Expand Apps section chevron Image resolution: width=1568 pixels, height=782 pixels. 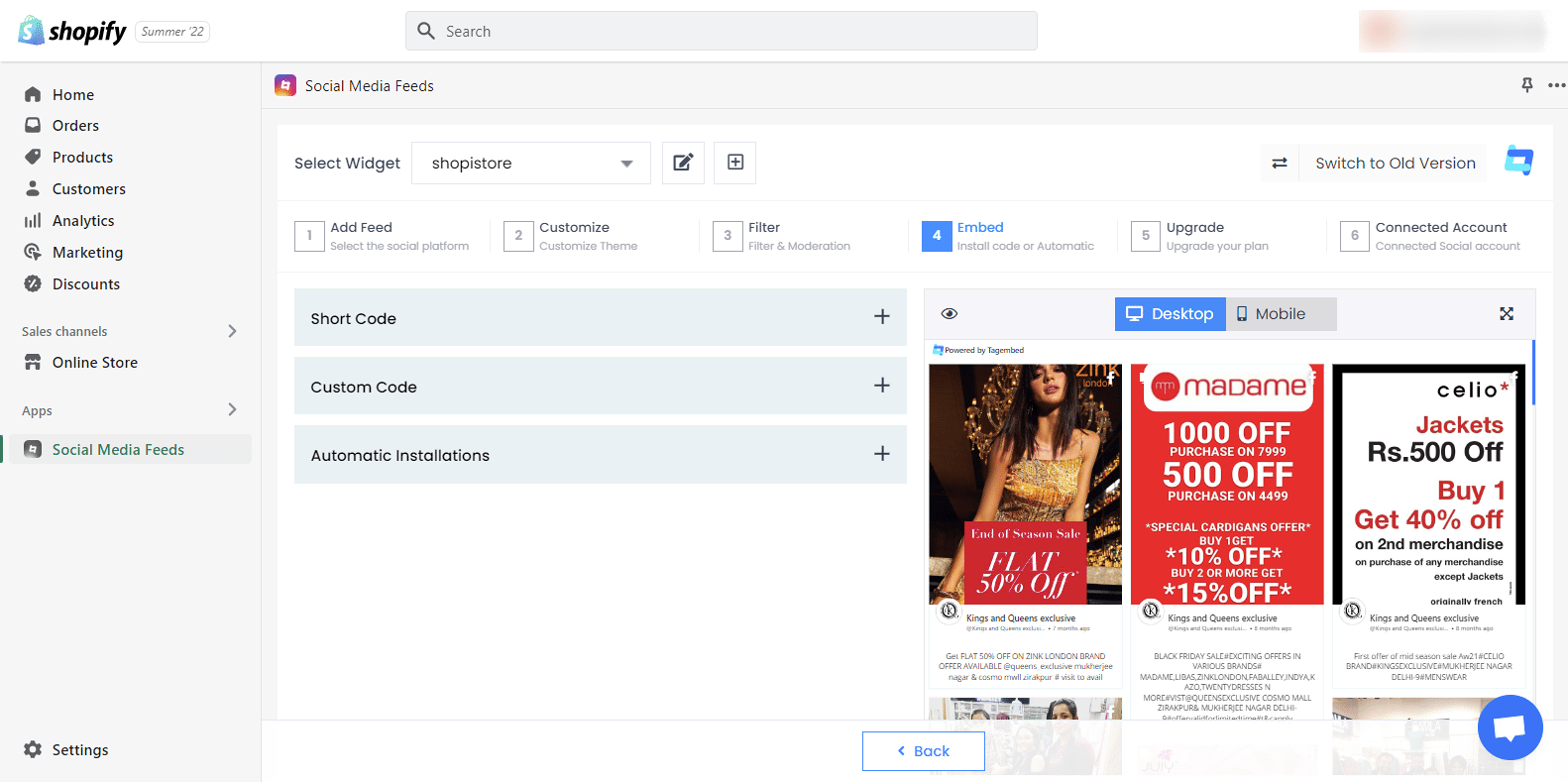coord(232,409)
